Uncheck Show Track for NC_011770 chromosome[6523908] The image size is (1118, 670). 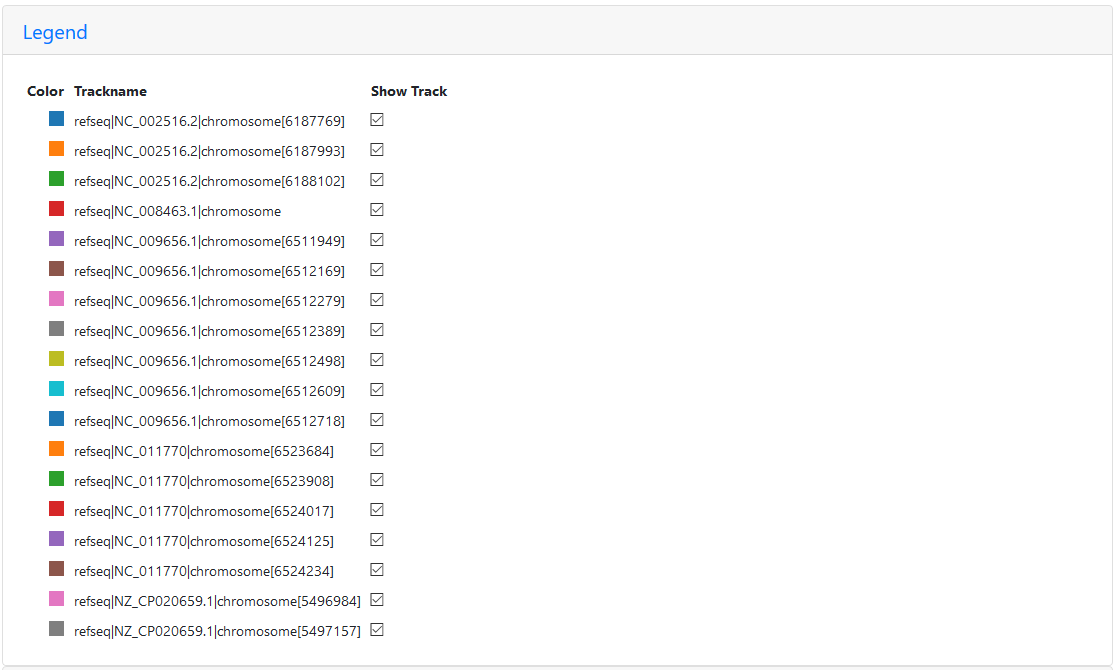(x=377, y=479)
